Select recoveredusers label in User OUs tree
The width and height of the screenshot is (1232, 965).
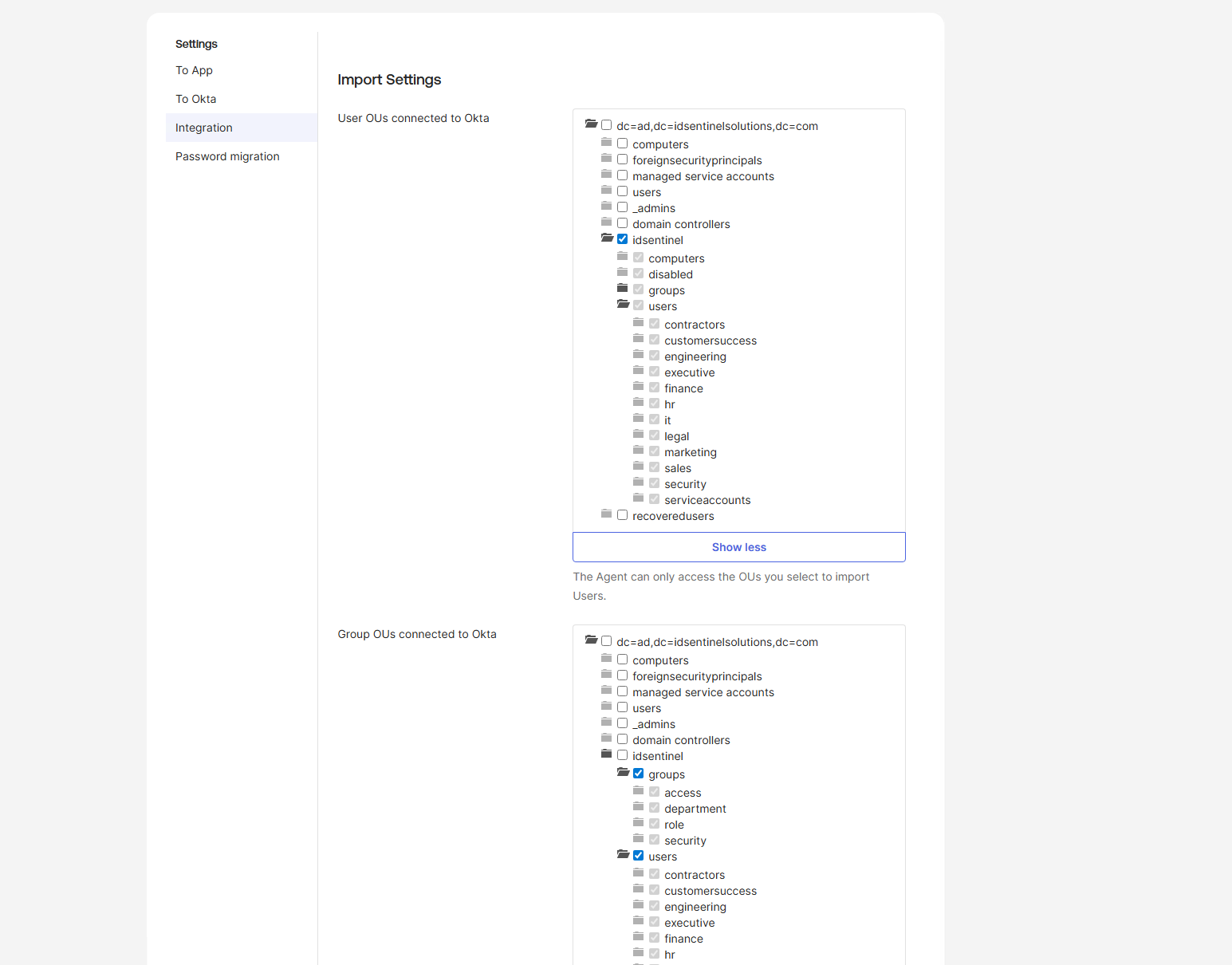pos(673,516)
